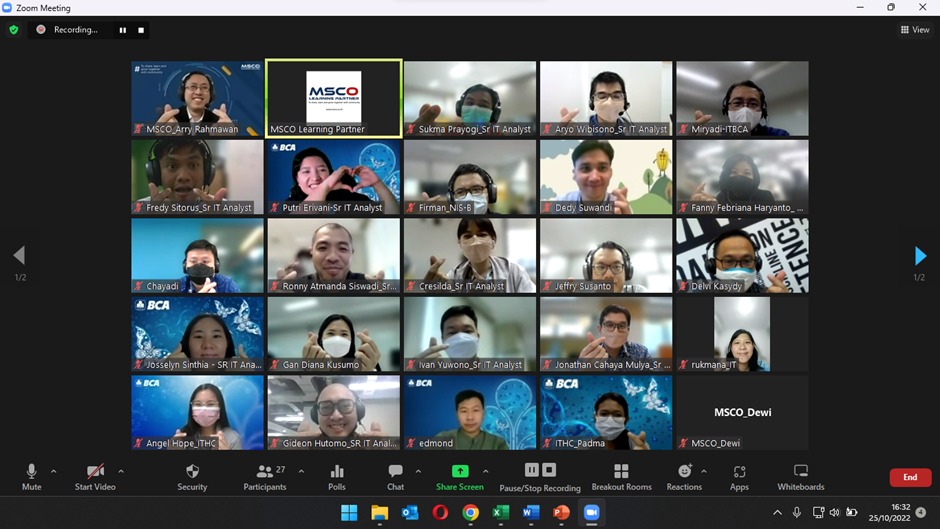Expand arrow next to Participants
Screen dimensions: 940x529
[301, 471]
